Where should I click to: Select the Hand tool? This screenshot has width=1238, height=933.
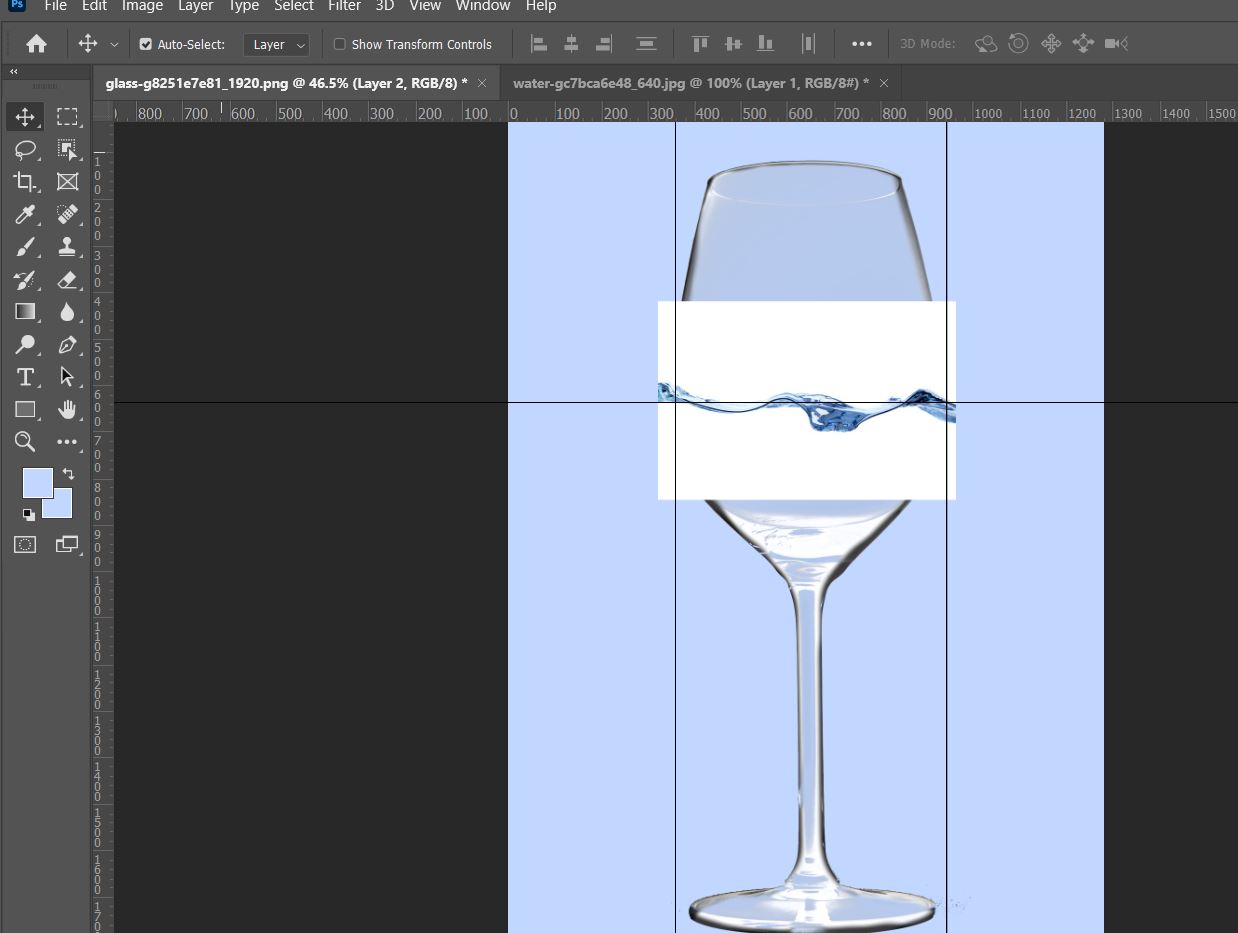(67, 409)
